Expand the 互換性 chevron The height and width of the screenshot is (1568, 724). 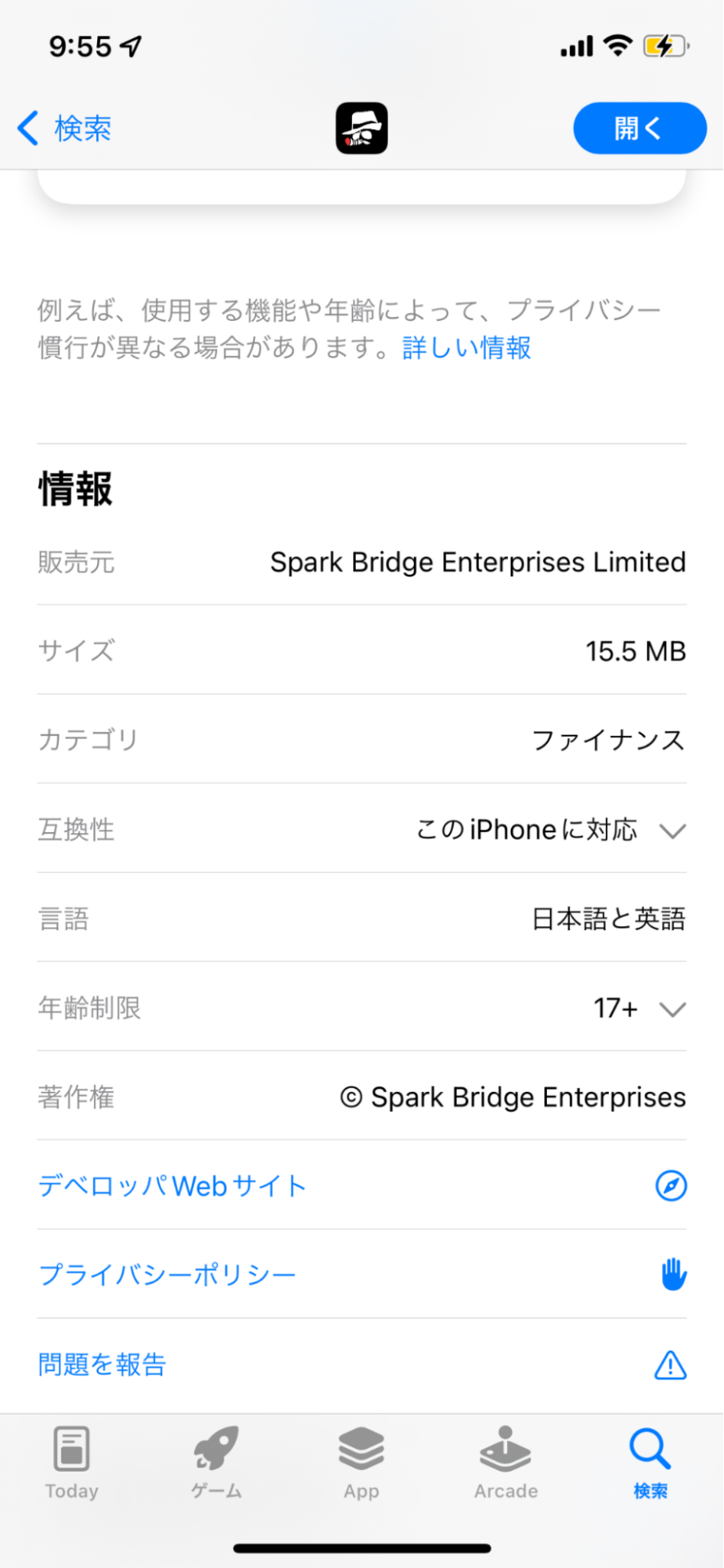[x=673, y=831]
